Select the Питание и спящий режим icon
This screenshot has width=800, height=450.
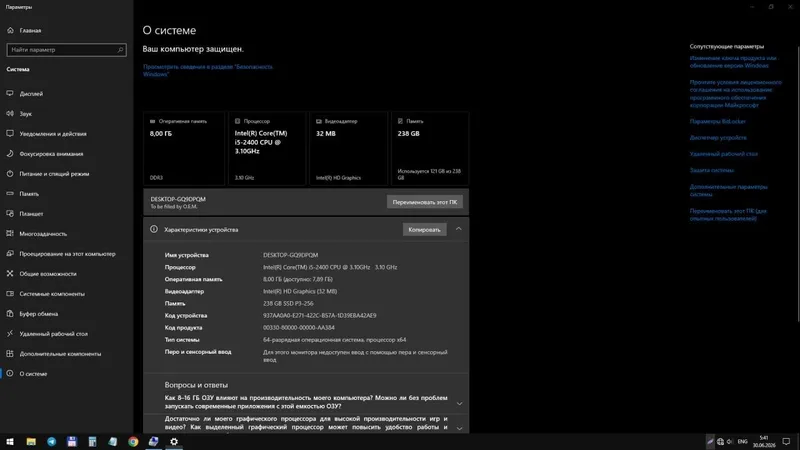click(10, 173)
